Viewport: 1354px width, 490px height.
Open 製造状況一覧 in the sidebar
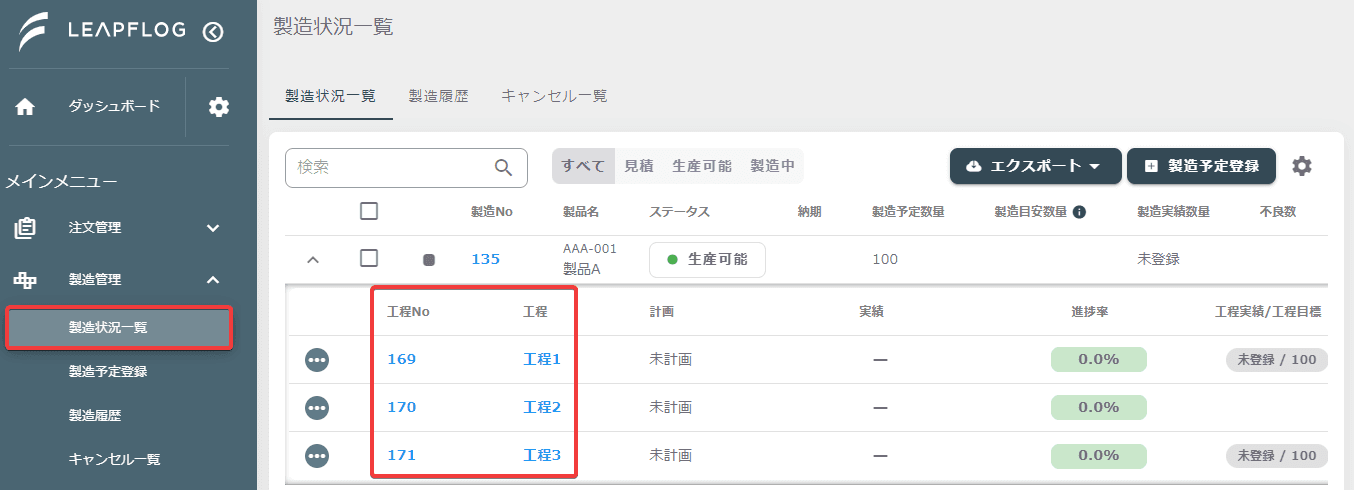[119, 328]
